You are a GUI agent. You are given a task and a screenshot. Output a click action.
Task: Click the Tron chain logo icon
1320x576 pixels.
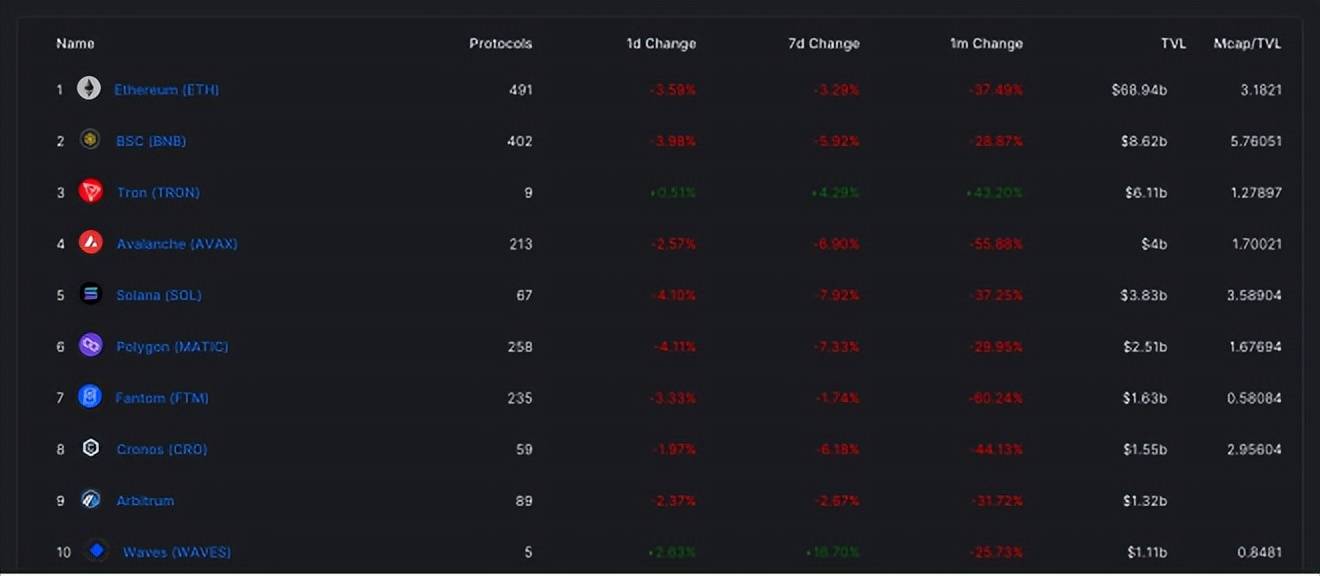coord(91,192)
